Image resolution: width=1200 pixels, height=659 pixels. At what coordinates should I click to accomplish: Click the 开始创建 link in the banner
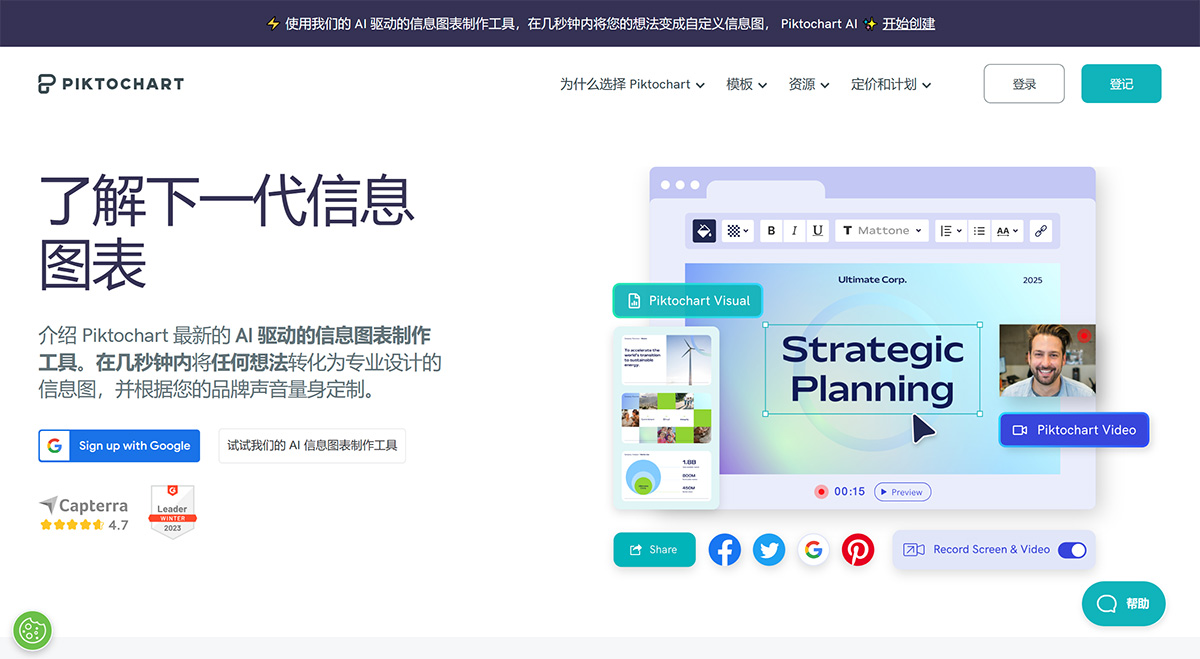[x=908, y=23]
